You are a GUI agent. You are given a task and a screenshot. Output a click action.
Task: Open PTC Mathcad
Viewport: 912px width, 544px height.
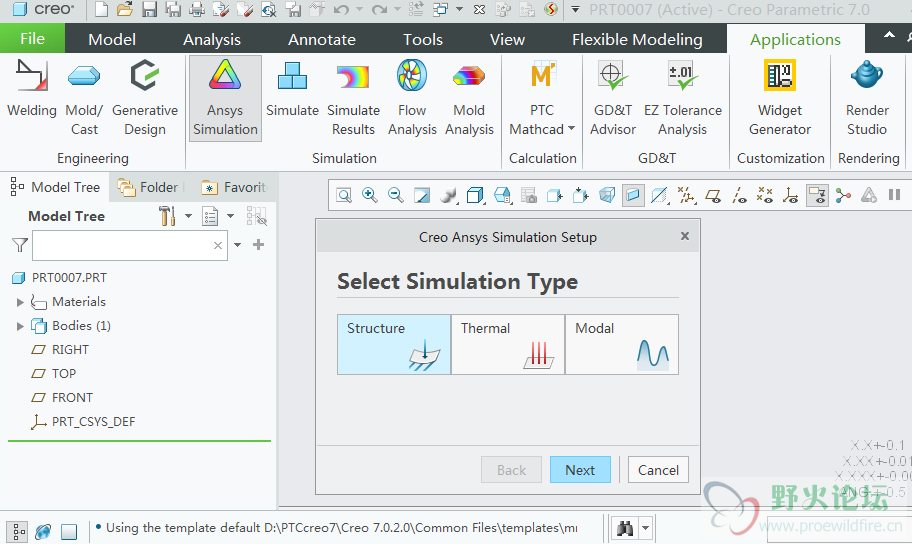tap(541, 98)
